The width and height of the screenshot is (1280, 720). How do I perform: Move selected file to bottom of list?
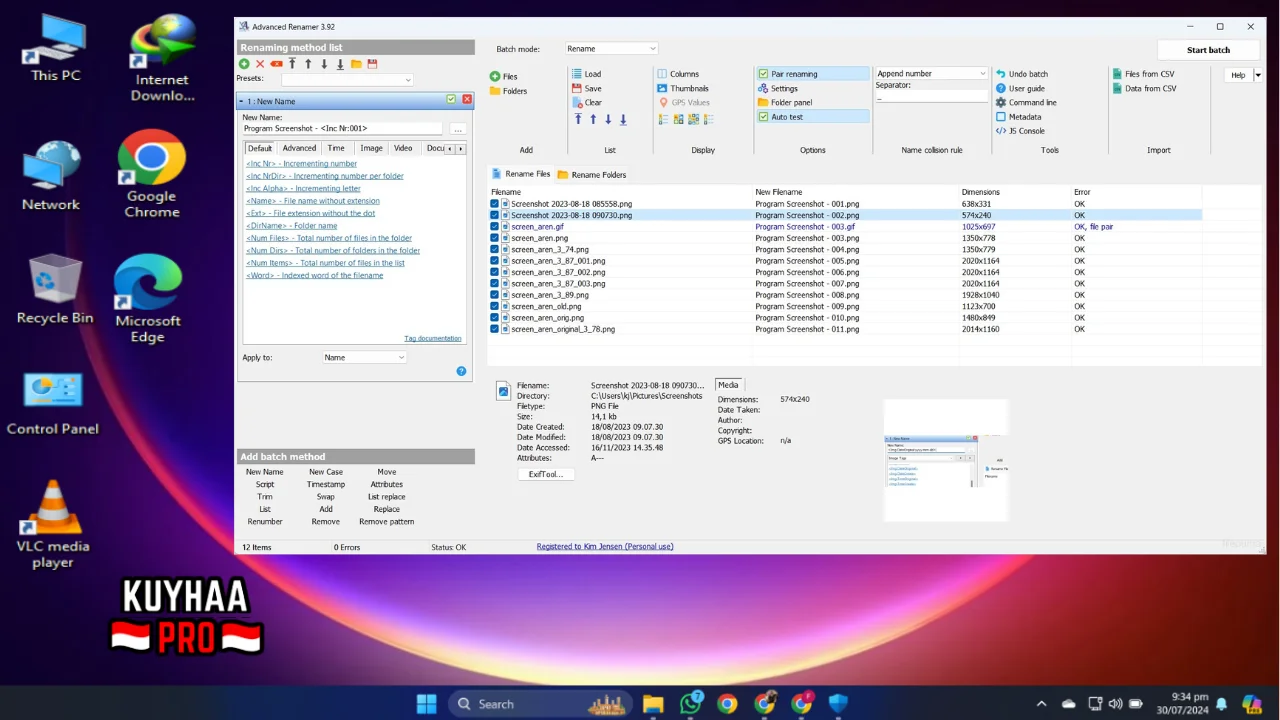coord(623,119)
